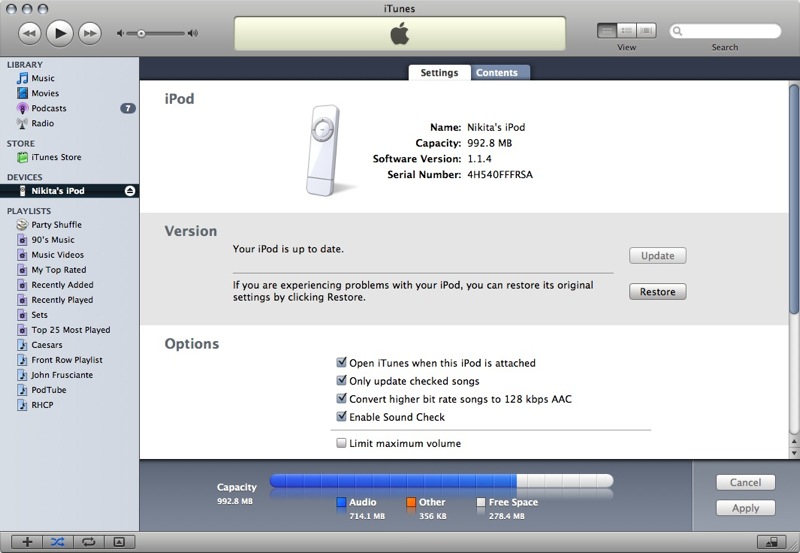Switch to the Settings tab
This screenshot has height=553, width=800.
point(439,72)
